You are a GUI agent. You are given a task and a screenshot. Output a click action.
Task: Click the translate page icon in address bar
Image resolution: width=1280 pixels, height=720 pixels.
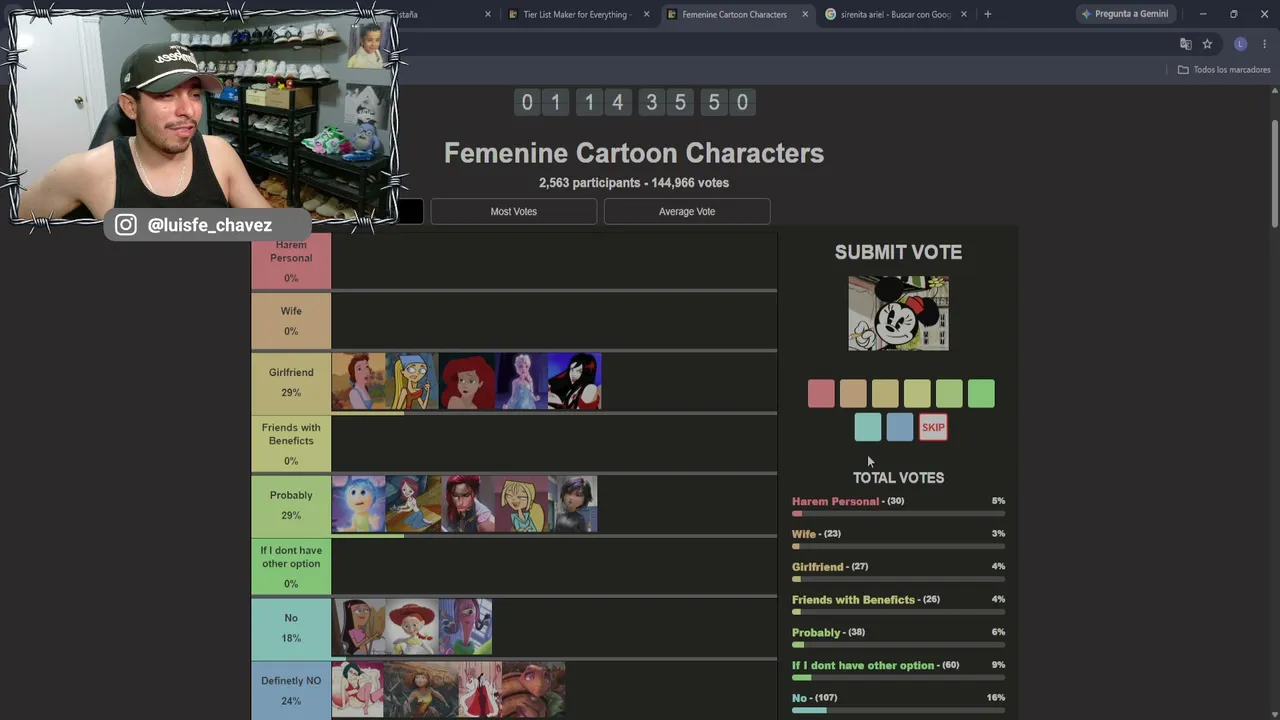pyautogui.click(x=1185, y=44)
